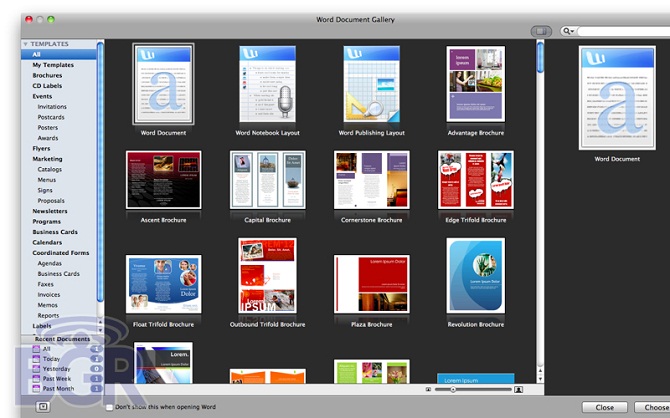Click the gallery scroll down arrow
670x418 pixels.
[540, 379]
